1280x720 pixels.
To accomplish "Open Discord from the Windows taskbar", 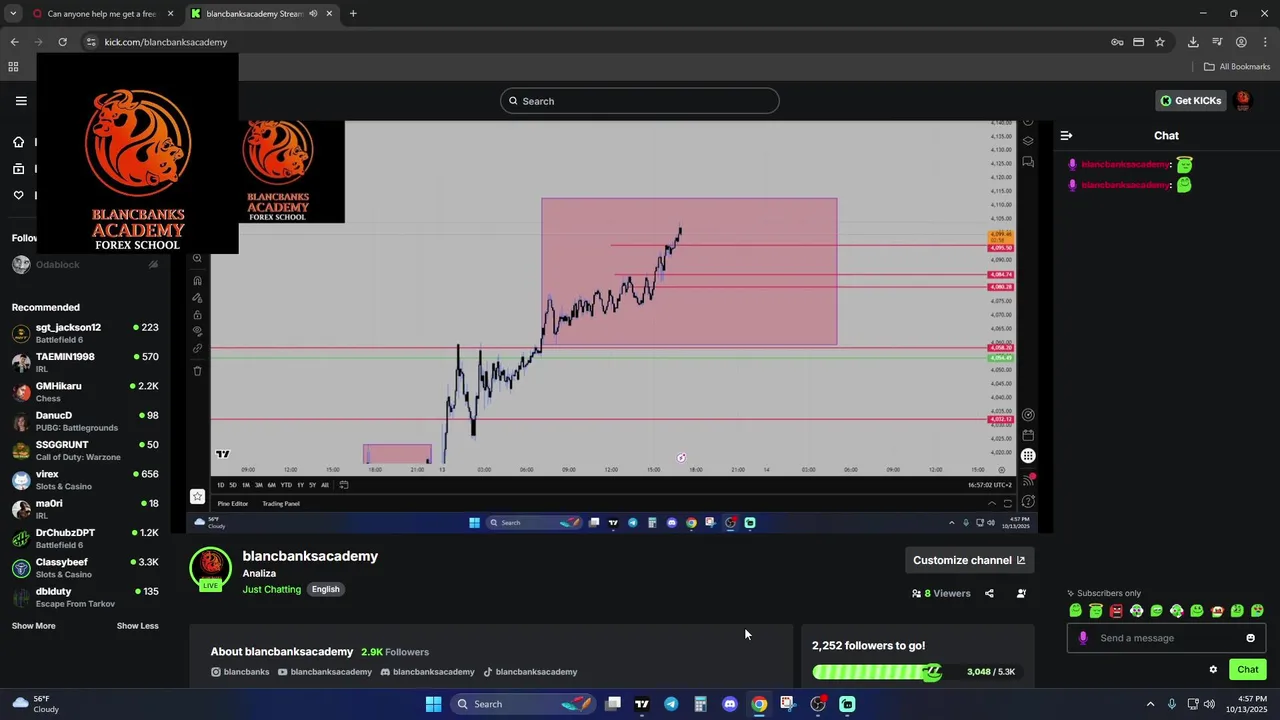I will pyautogui.click(x=730, y=704).
